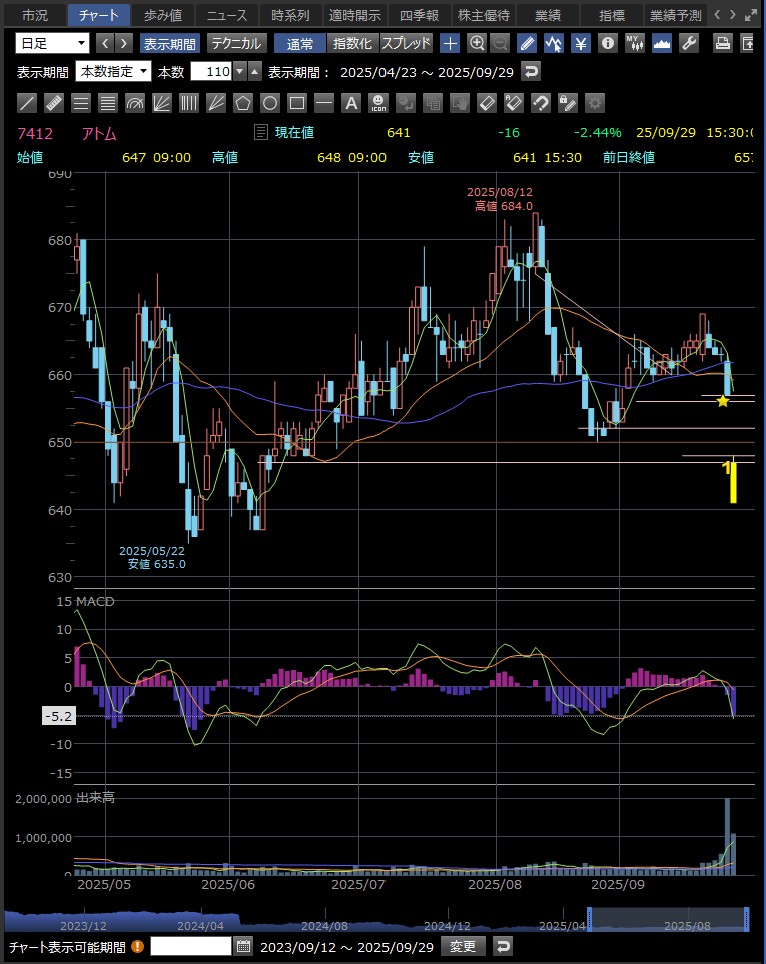Click the yen symbol icon
Image resolution: width=766 pixels, height=964 pixels.
pyautogui.click(x=581, y=43)
